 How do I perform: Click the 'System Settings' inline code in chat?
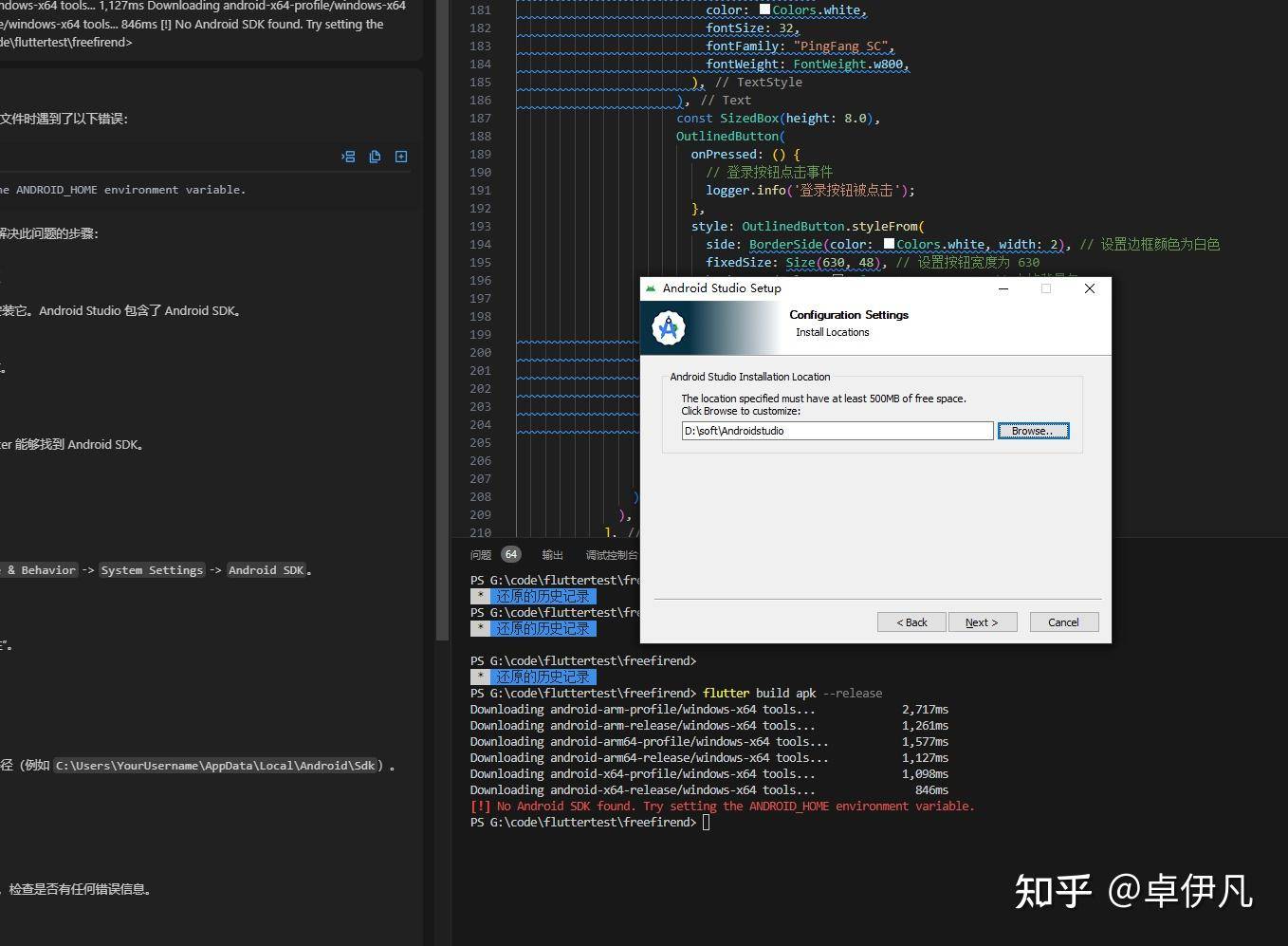152,570
